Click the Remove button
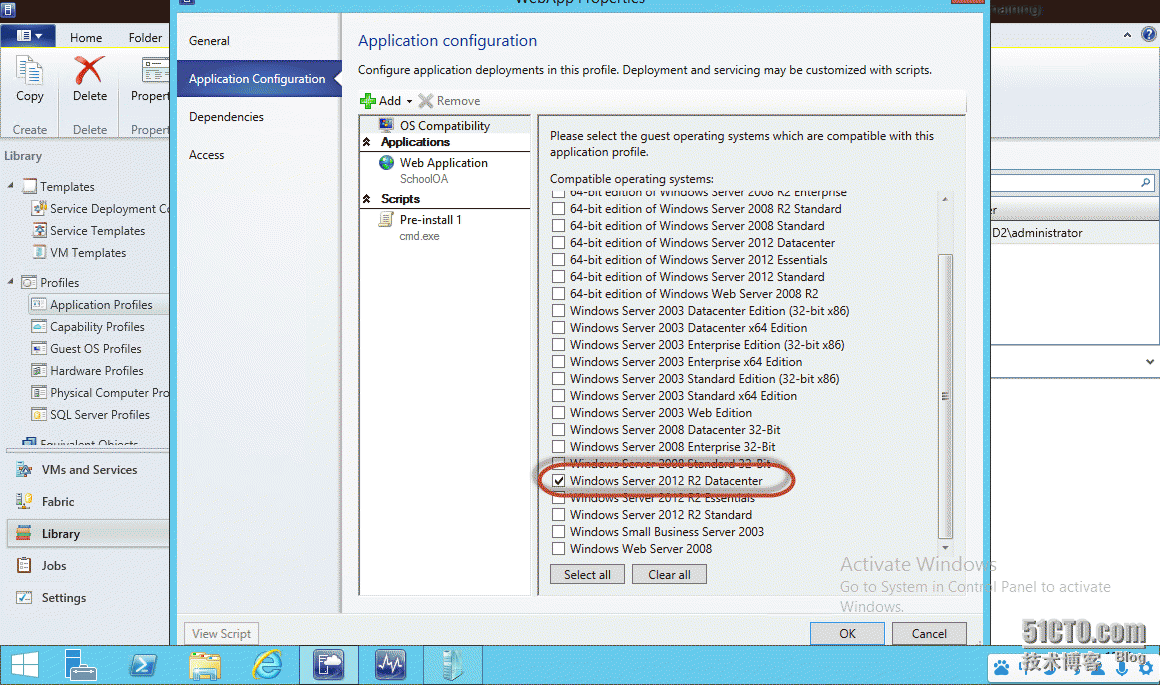The image size is (1160, 685). [449, 101]
